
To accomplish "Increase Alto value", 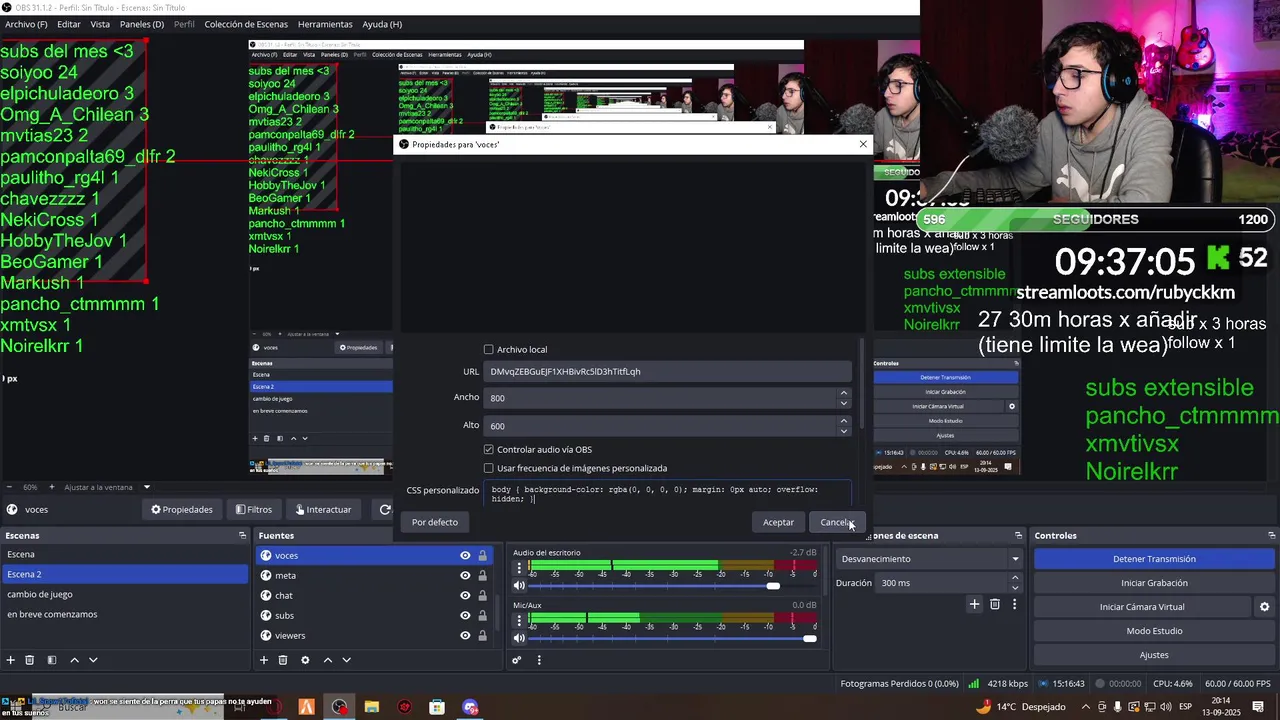I will [x=844, y=421].
